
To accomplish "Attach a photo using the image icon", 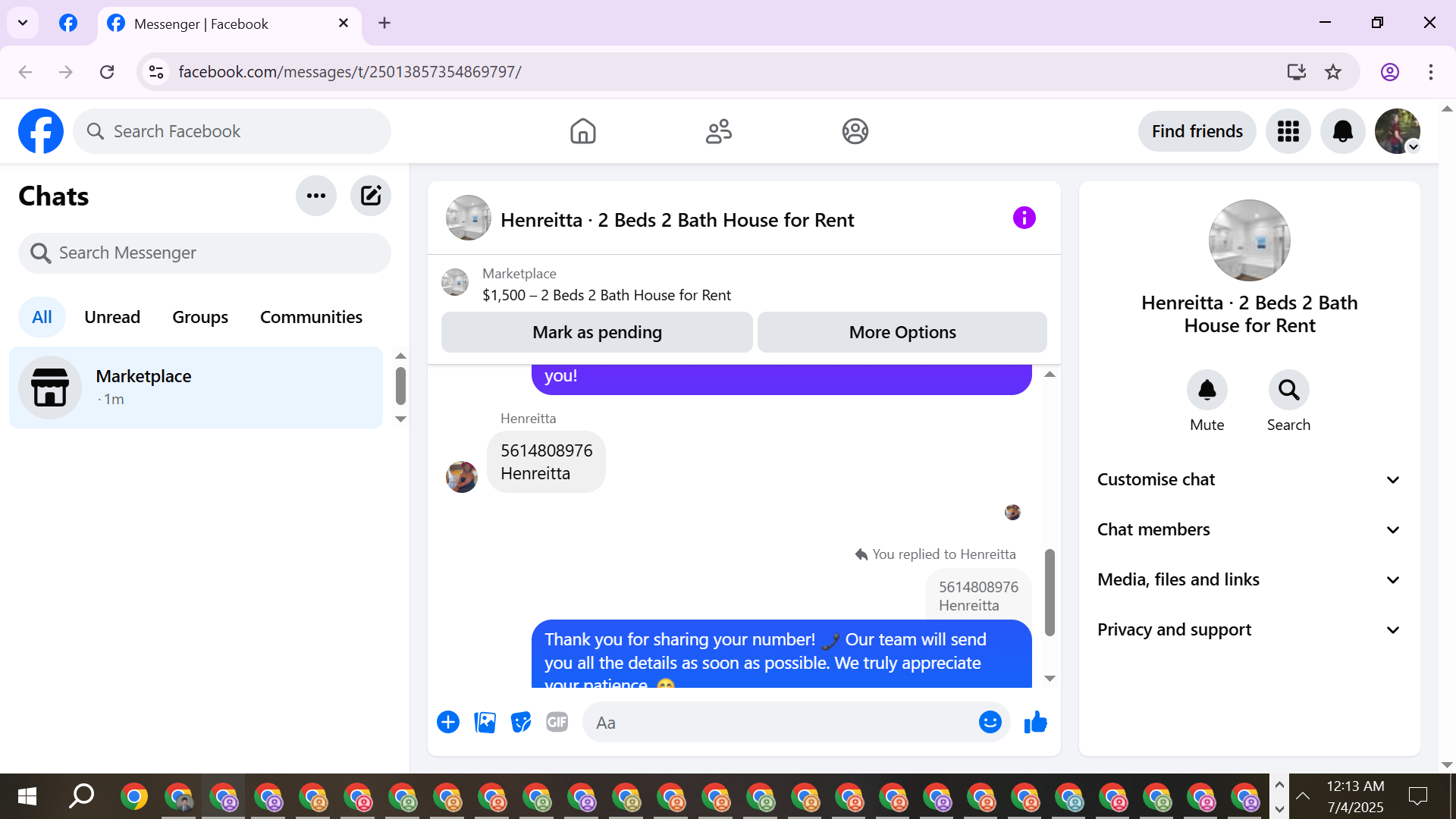I will [x=485, y=722].
